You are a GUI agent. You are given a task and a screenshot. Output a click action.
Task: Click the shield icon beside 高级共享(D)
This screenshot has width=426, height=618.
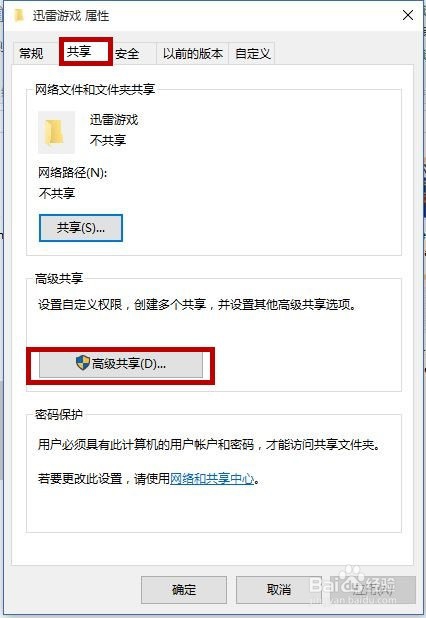[x=83, y=363]
